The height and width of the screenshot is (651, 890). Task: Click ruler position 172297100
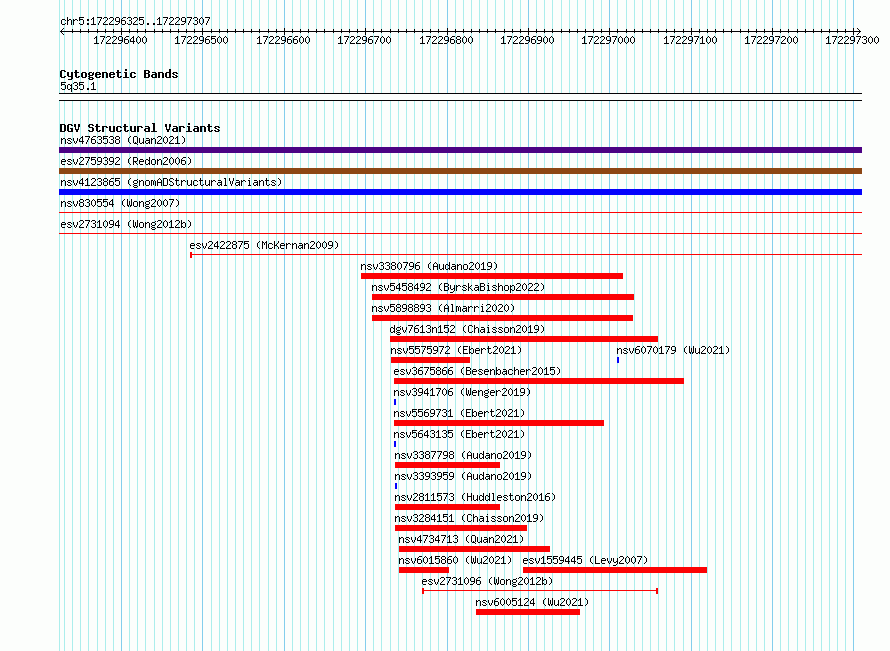click(690, 40)
